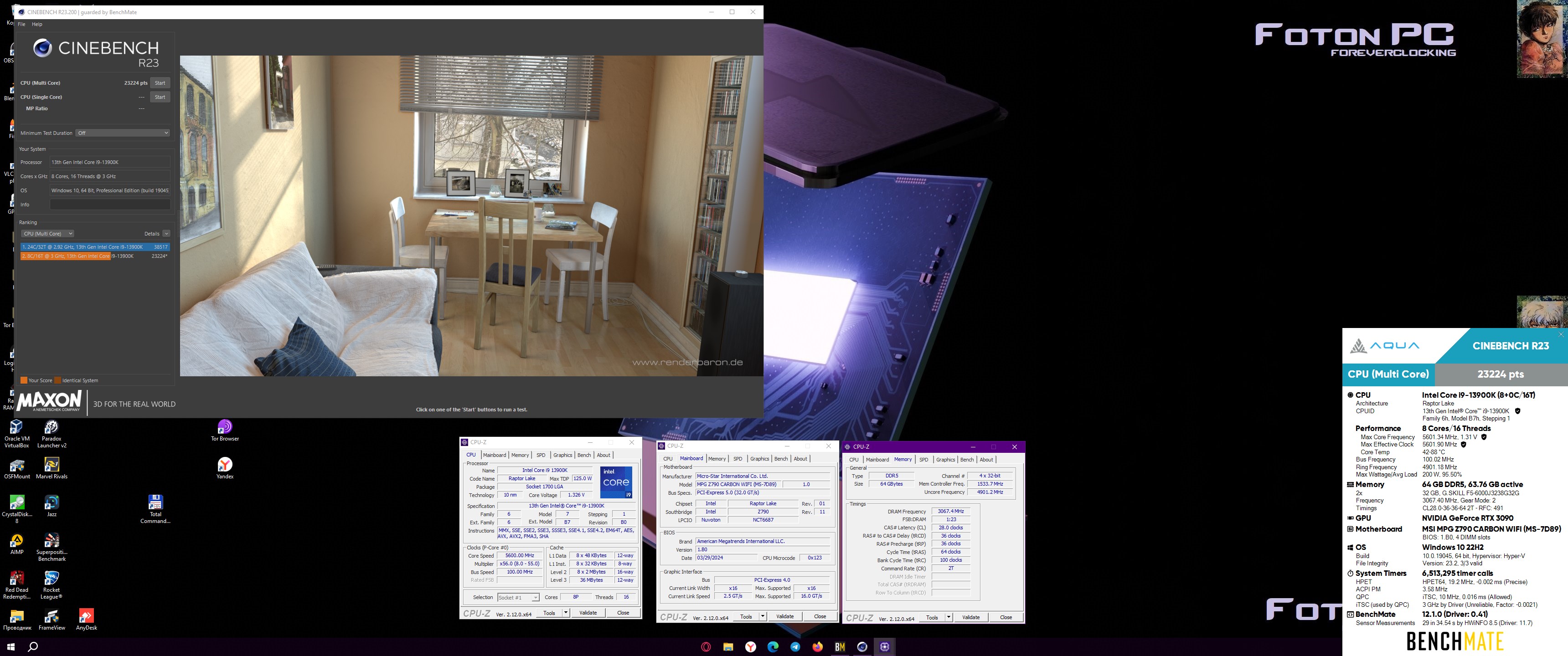Select ranking row 24C/32T i9-13900K 38517

[x=95, y=247]
